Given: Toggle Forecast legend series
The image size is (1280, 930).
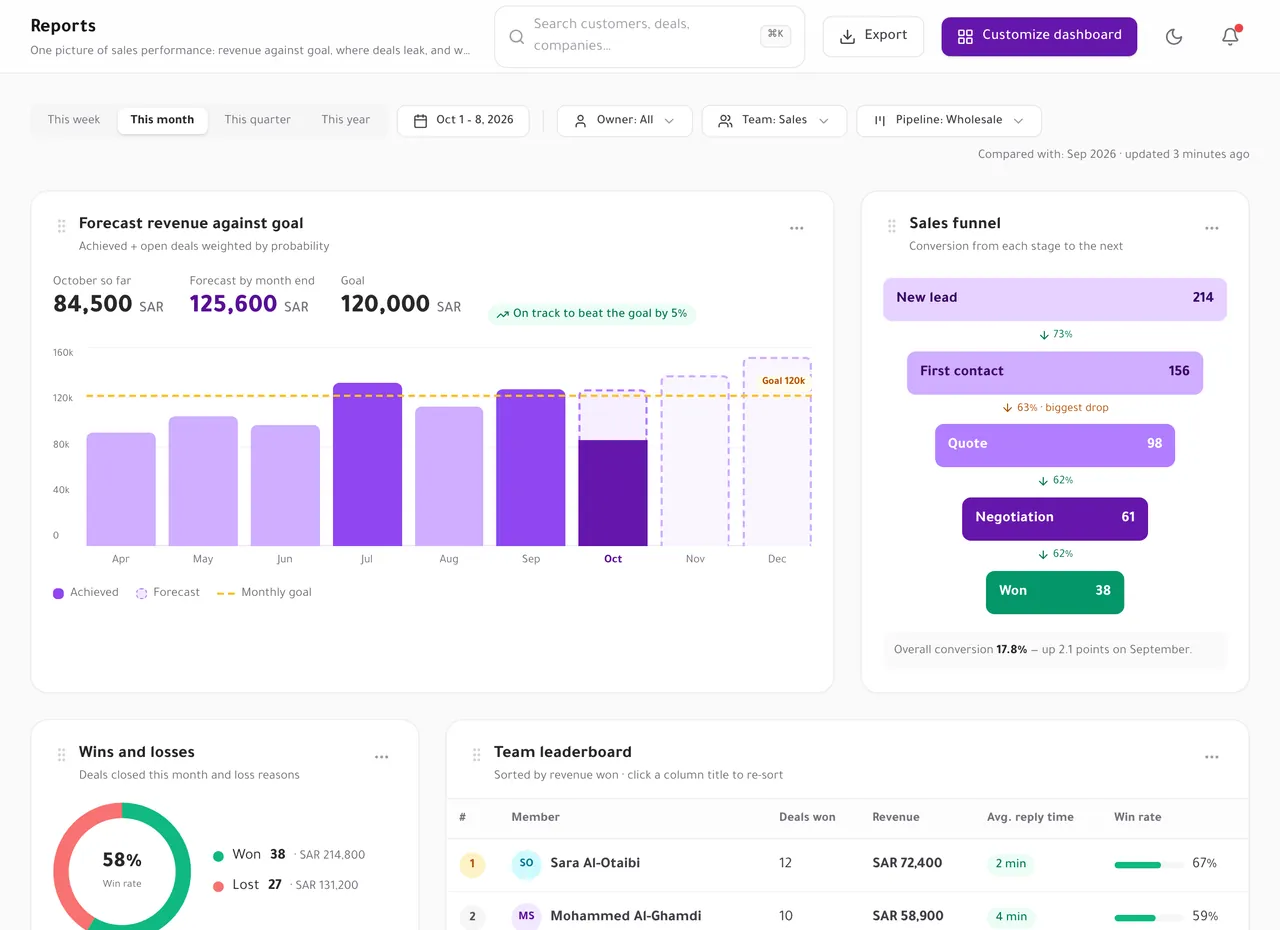Looking at the screenshot, I should coord(168,593).
